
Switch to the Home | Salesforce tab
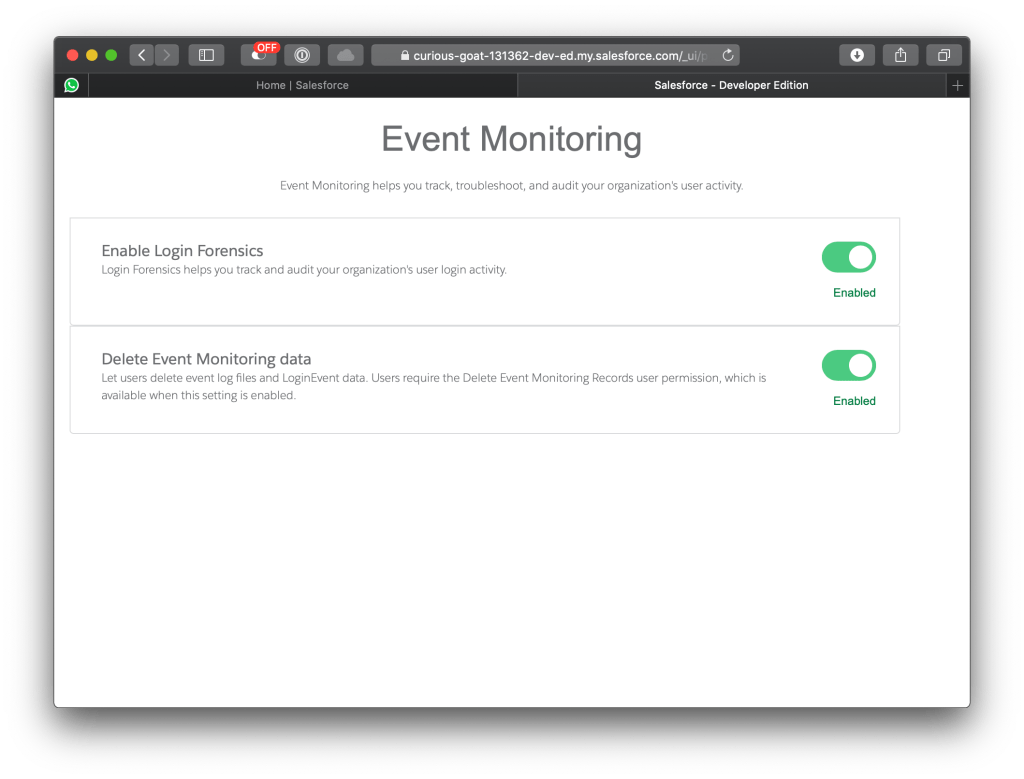point(302,85)
